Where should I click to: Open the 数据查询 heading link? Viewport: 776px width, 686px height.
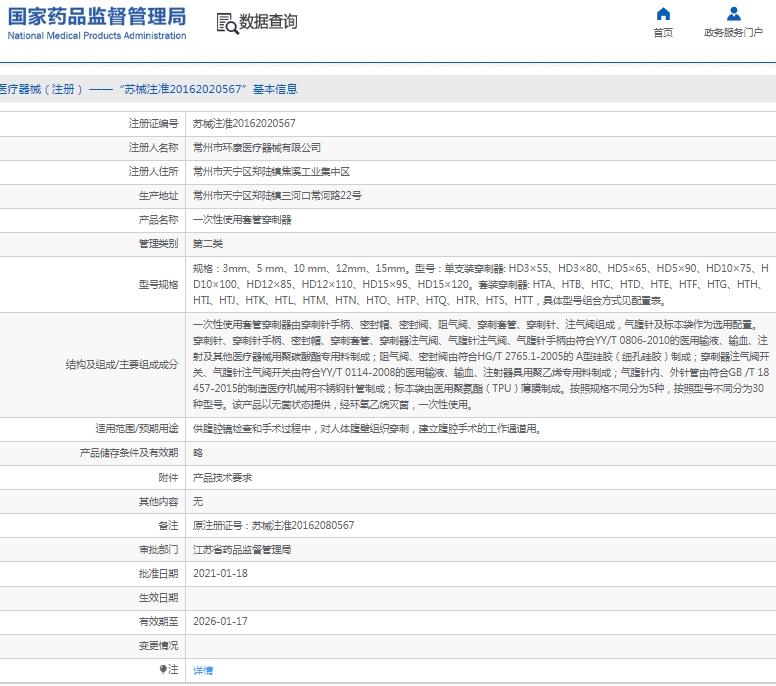coord(268,21)
